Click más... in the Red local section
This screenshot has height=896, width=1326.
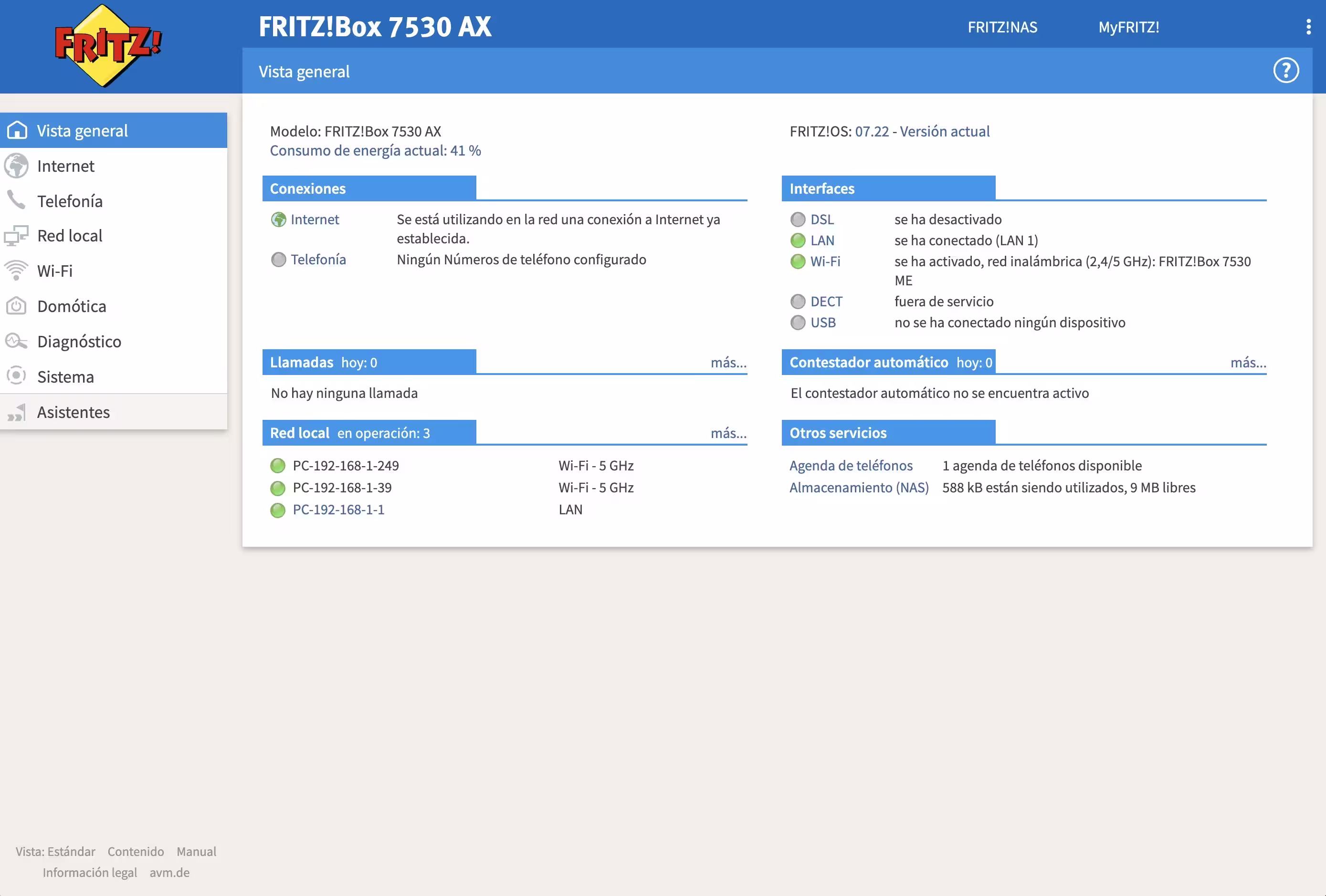tap(728, 434)
